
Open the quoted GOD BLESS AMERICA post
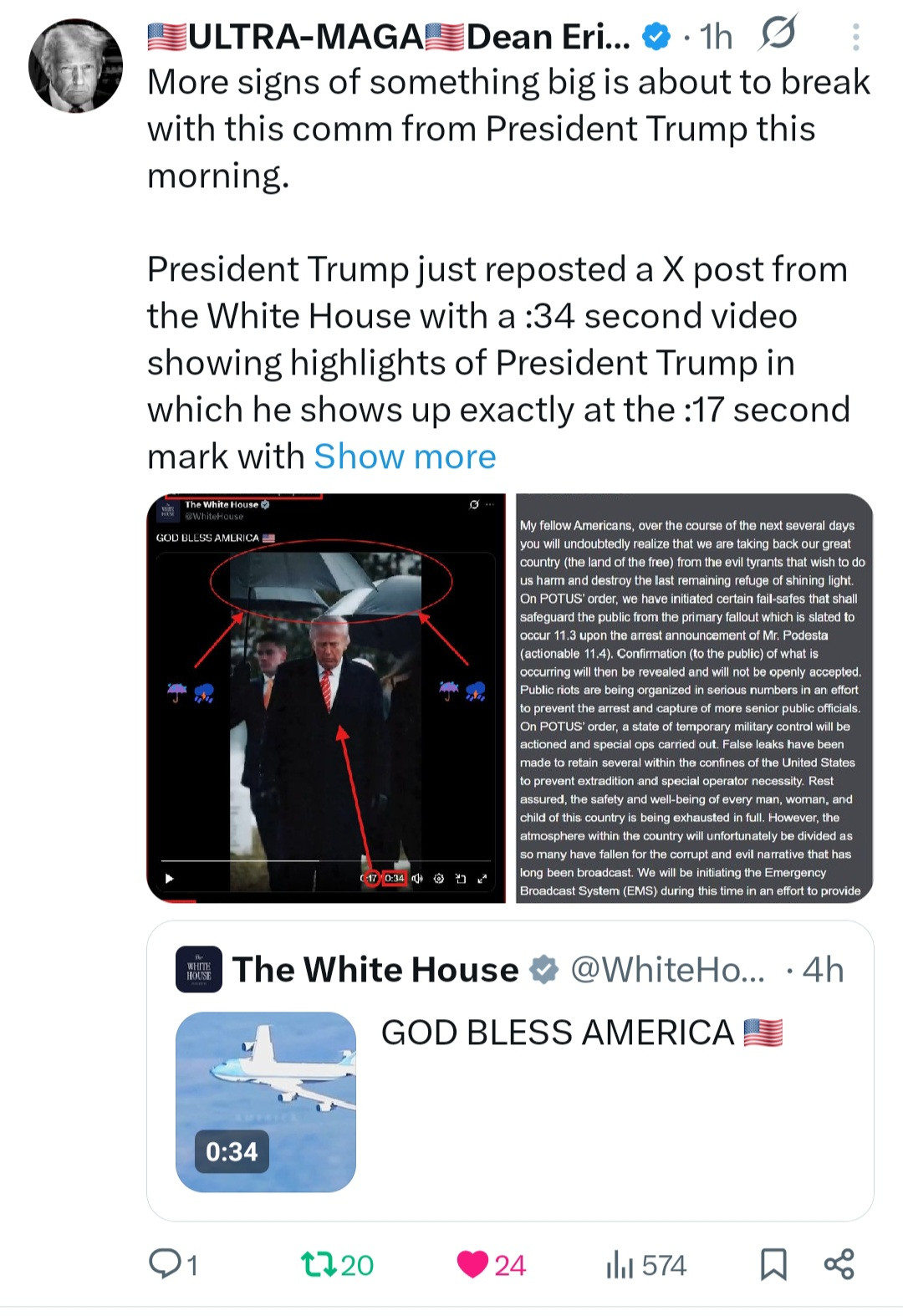click(x=510, y=1071)
